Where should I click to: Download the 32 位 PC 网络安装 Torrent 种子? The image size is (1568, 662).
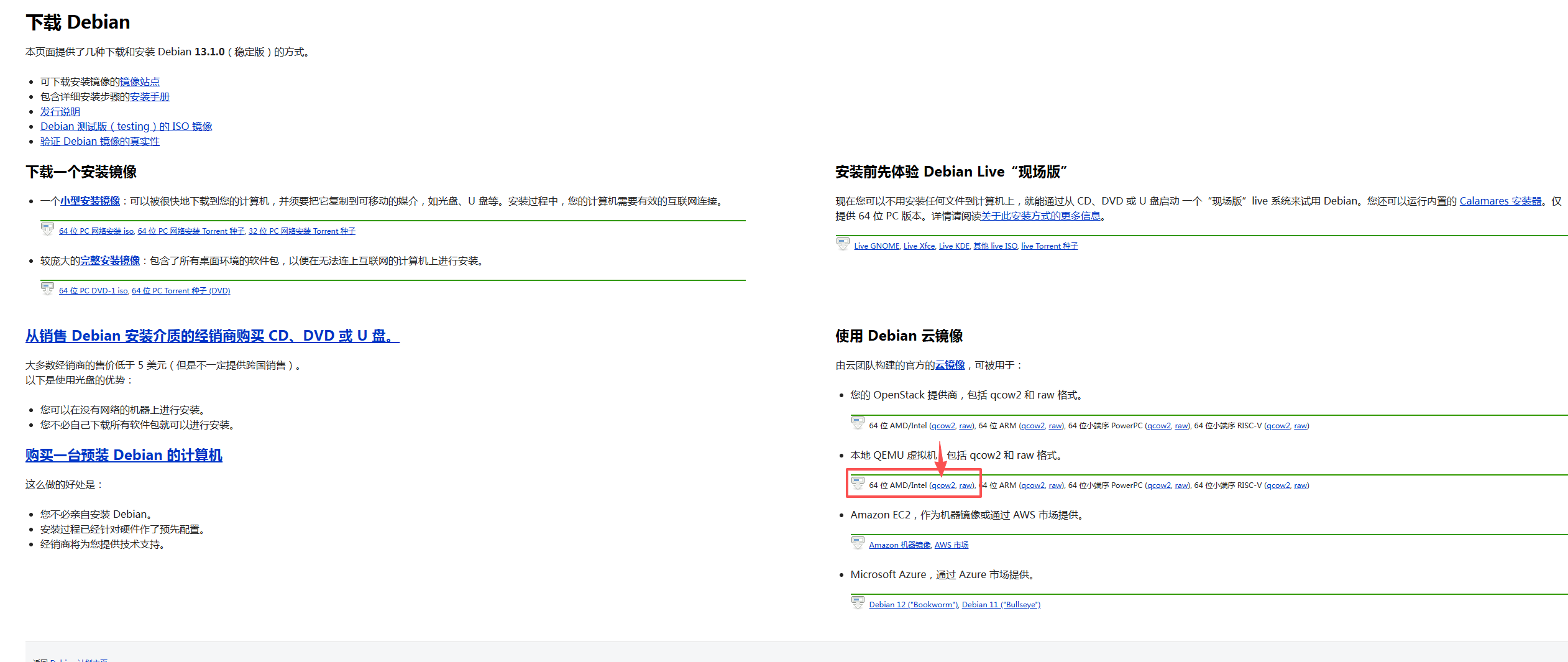(x=302, y=231)
